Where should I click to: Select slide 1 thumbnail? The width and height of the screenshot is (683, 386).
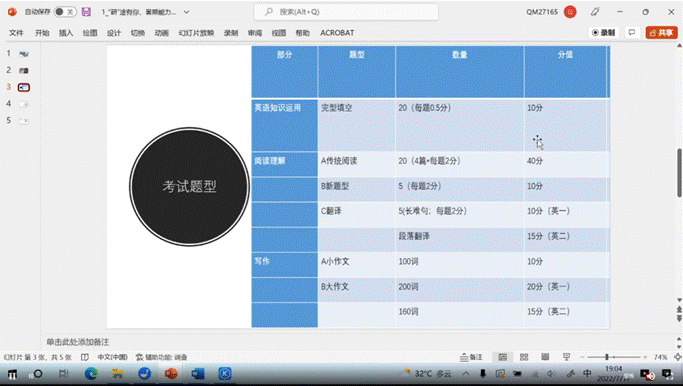coord(24,54)
